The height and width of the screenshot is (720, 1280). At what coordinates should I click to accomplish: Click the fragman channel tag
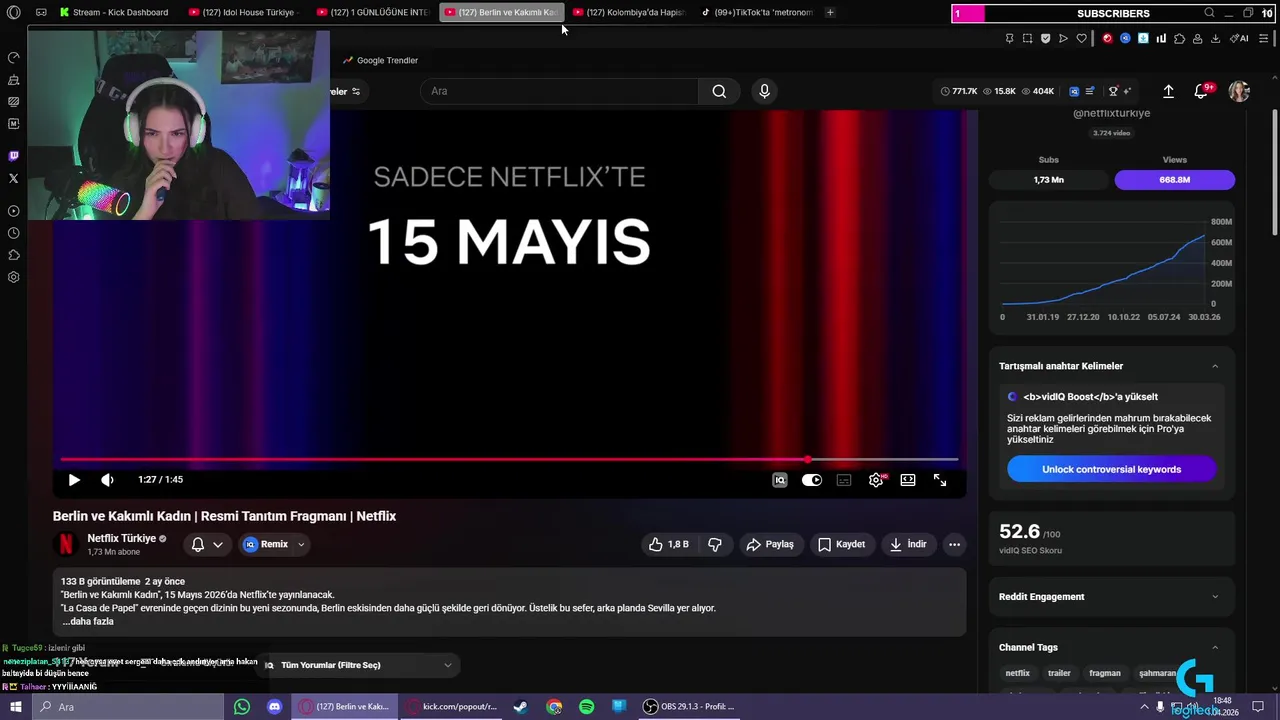click(x=1105, y=673)
